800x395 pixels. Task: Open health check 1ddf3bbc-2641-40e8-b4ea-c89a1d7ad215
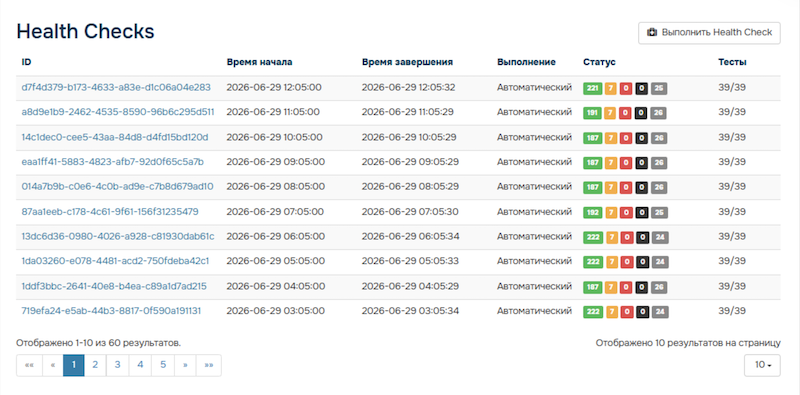pos(114,286)
